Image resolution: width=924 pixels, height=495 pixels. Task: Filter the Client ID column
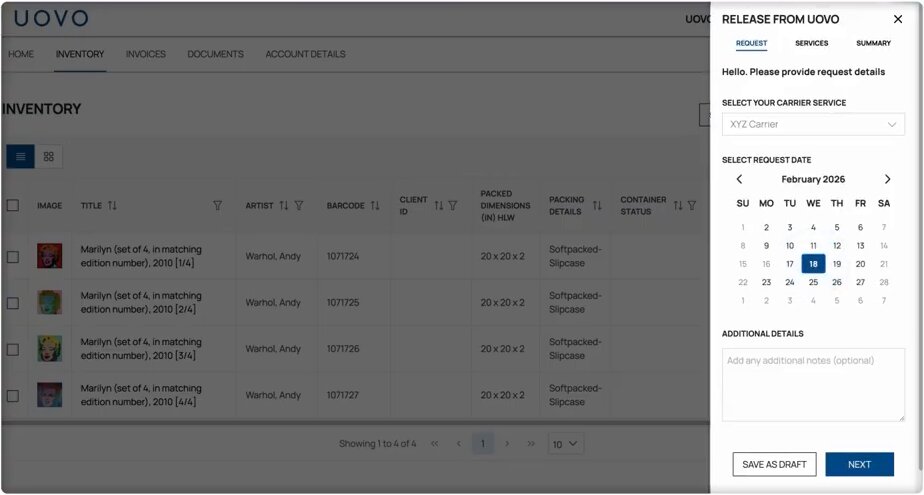(x=453, y=206)
